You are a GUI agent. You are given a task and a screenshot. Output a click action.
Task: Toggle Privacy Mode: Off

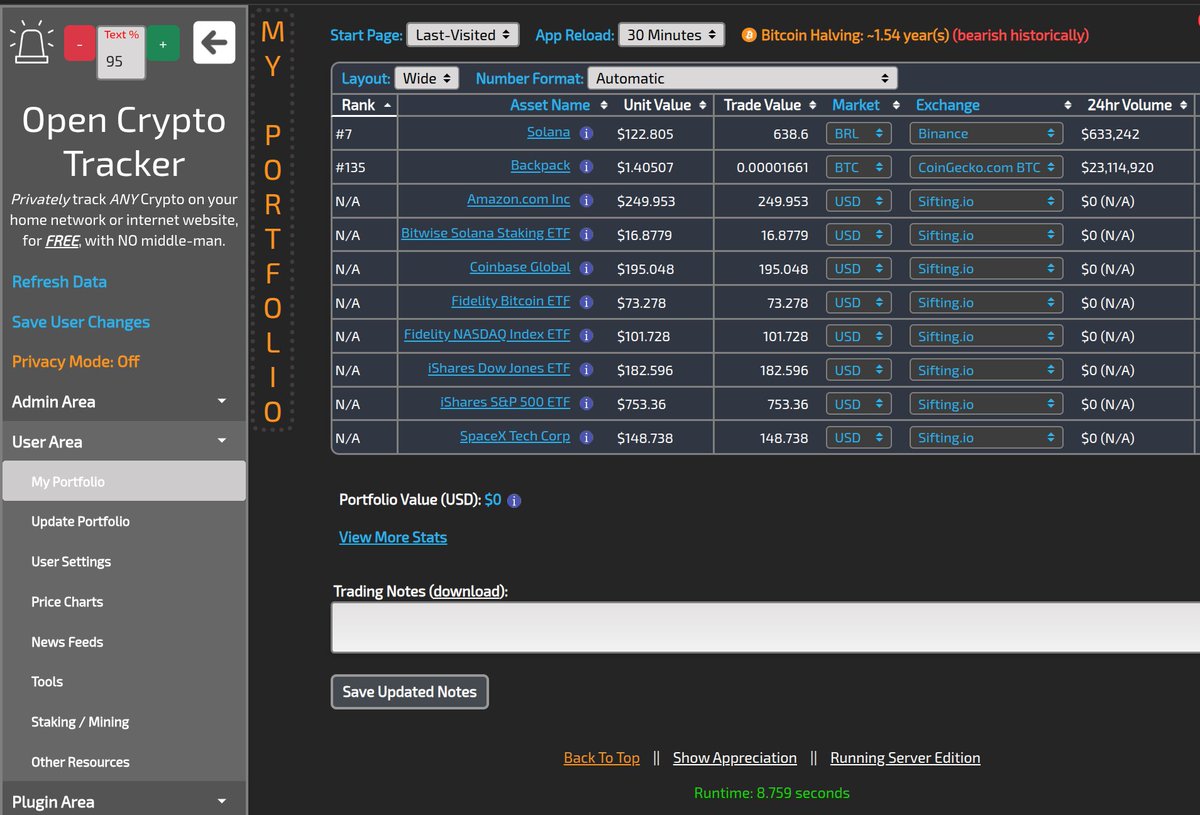(76, 362)
